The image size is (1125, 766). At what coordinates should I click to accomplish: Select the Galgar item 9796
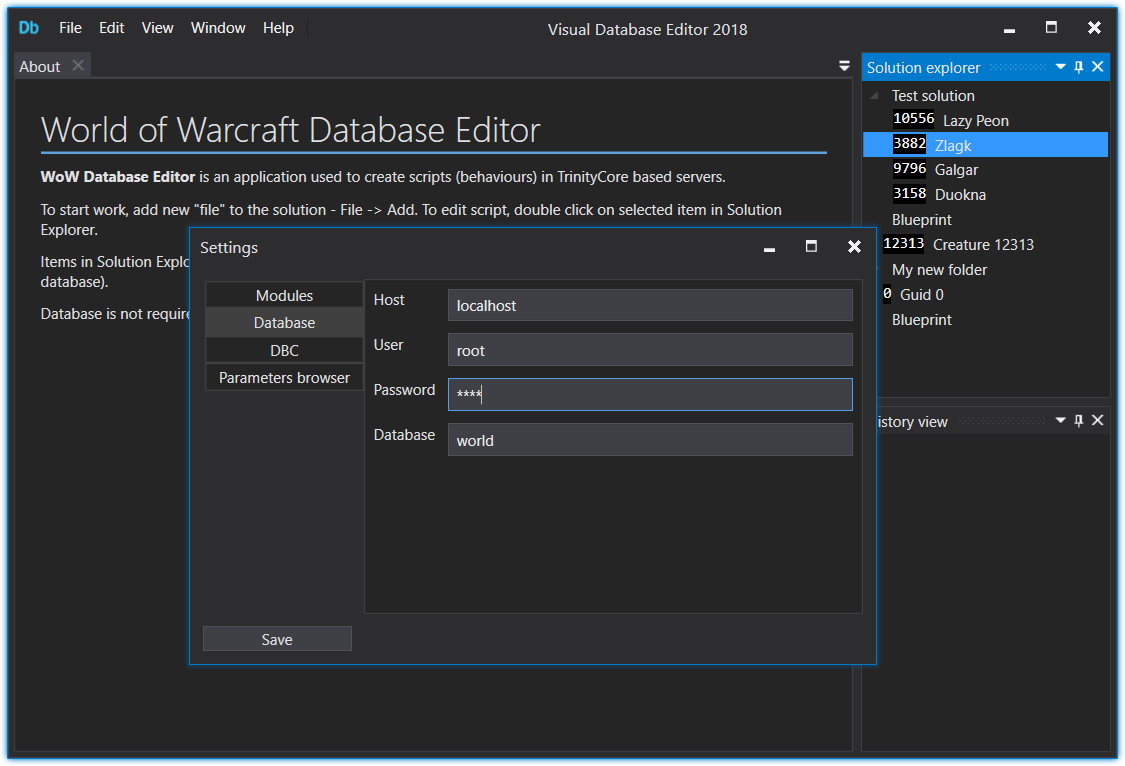(935, 170)
